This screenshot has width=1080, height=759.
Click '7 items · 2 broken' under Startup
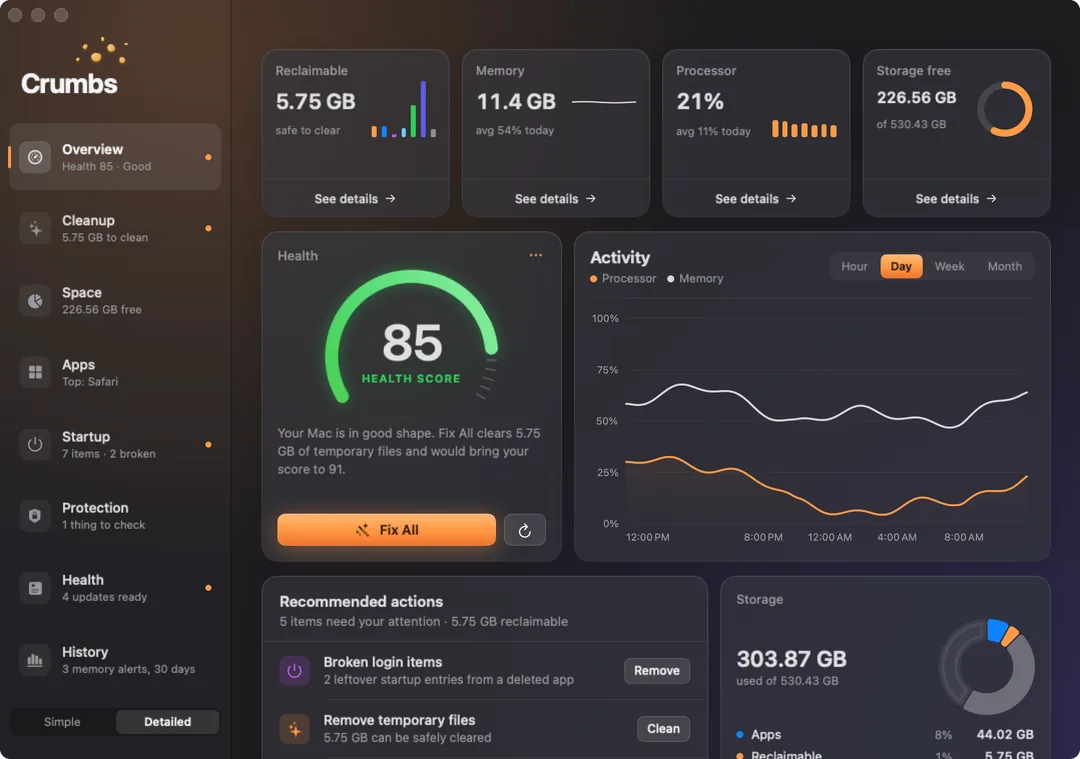[x=109, y=454]
